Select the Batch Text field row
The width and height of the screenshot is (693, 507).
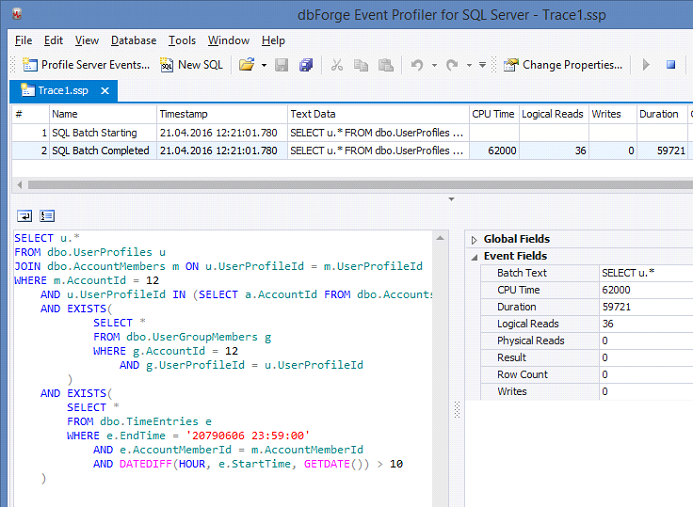pyautogui.click(x=587, y=273)
